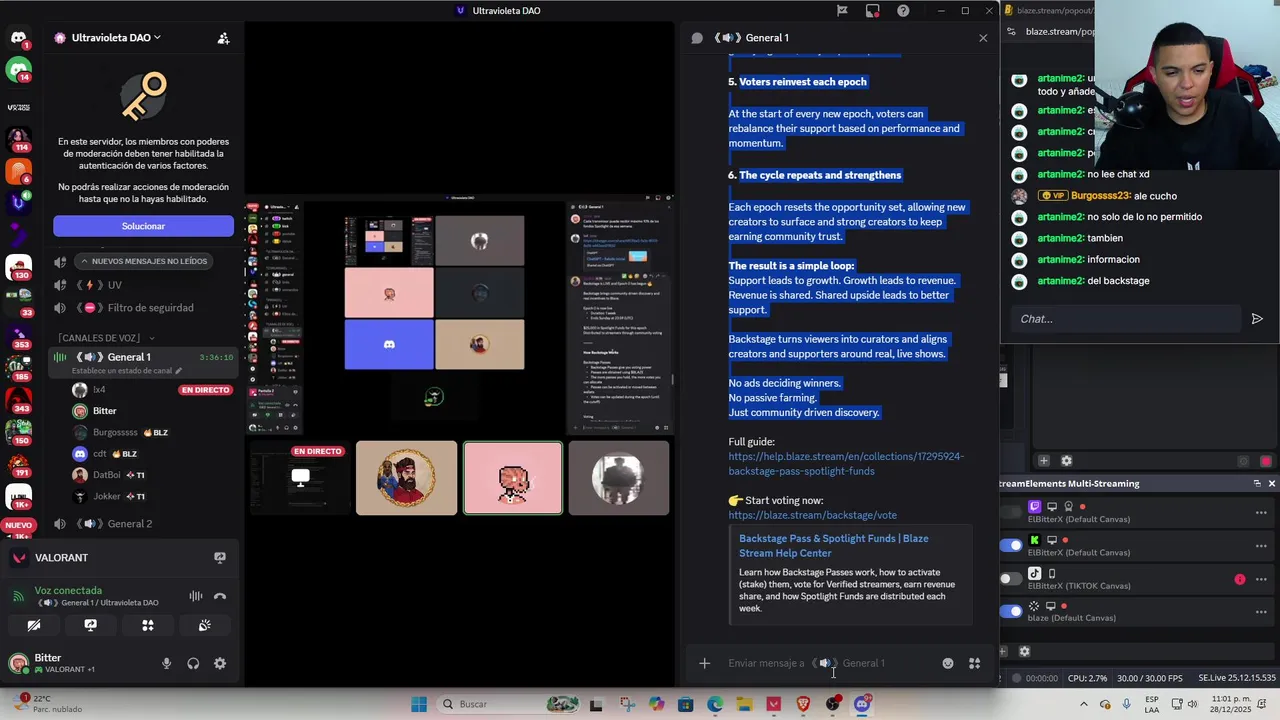Screen dimensions: 1280x720
Task: Open StreamElements Multi-Streaming settings gear
Action: pos(1024,651)
